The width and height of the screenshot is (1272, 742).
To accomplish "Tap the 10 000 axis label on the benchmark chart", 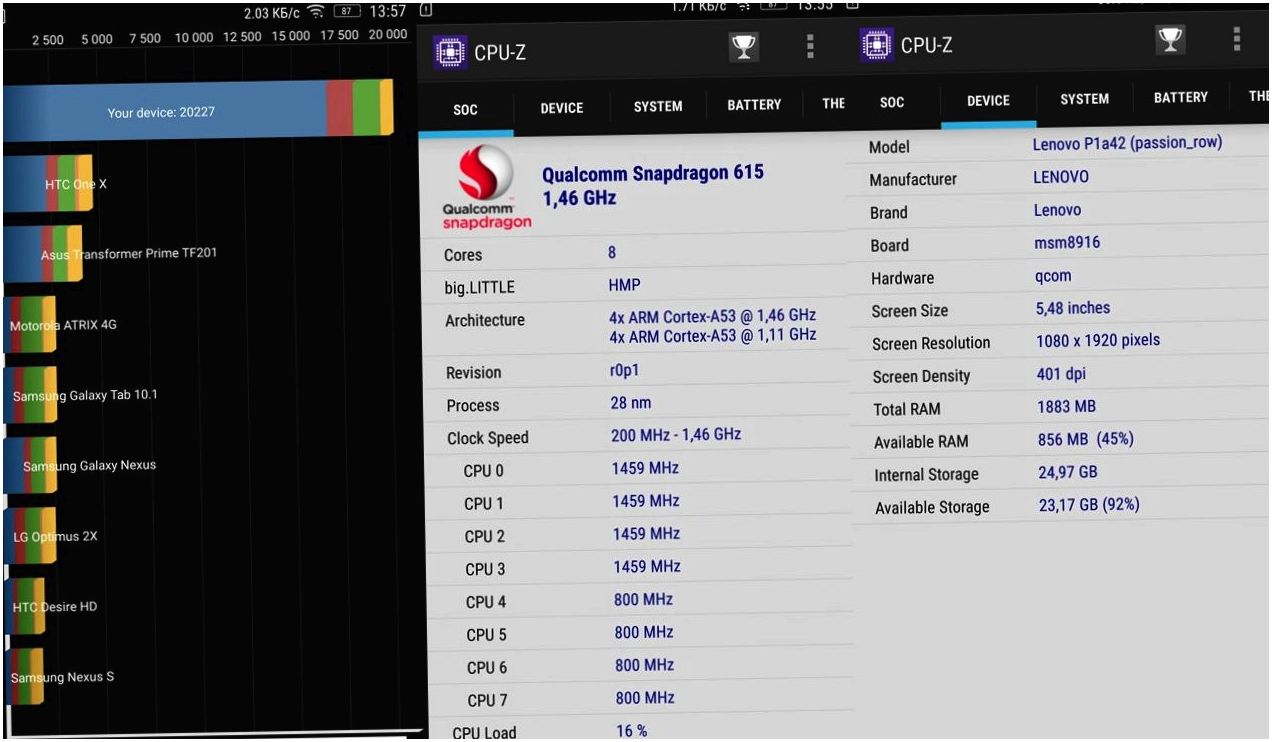I will point(194,37).
